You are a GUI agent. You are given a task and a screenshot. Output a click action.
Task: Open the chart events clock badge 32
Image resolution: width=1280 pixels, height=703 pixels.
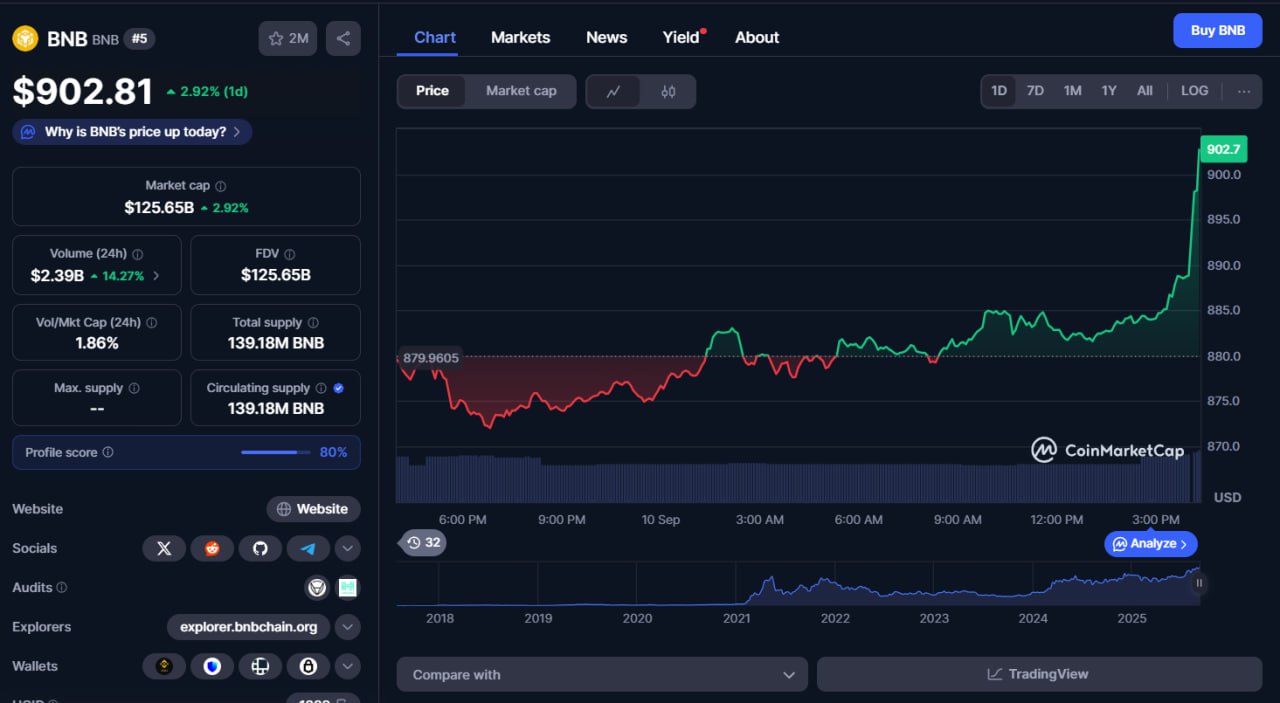point(423,543)
